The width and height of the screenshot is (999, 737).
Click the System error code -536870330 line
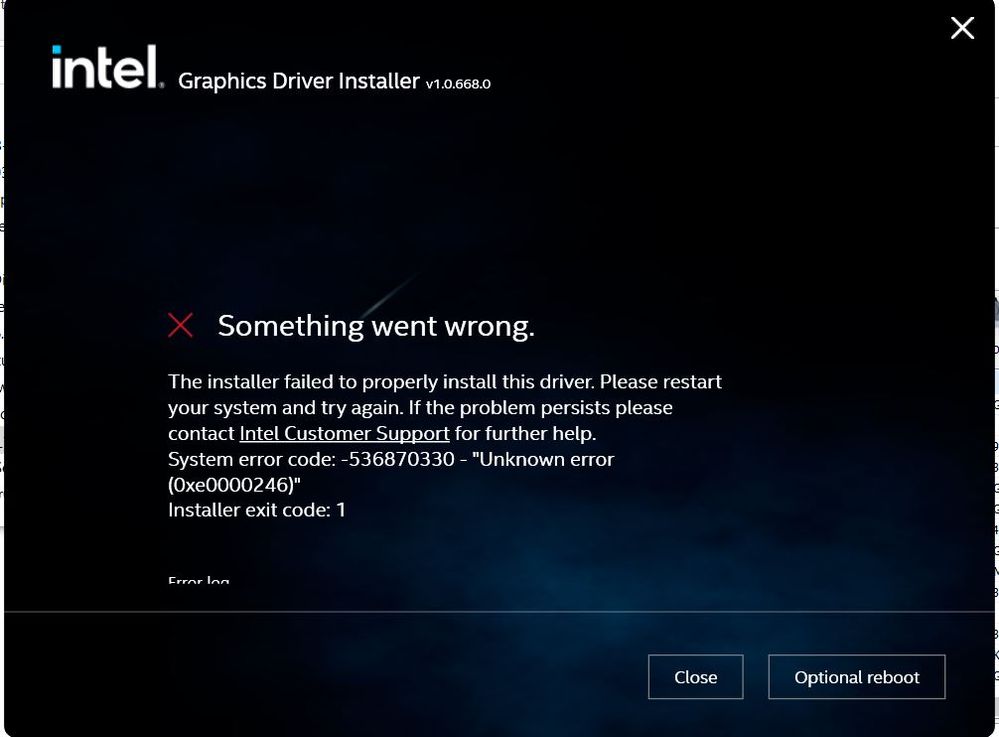[x=391, y=459]
